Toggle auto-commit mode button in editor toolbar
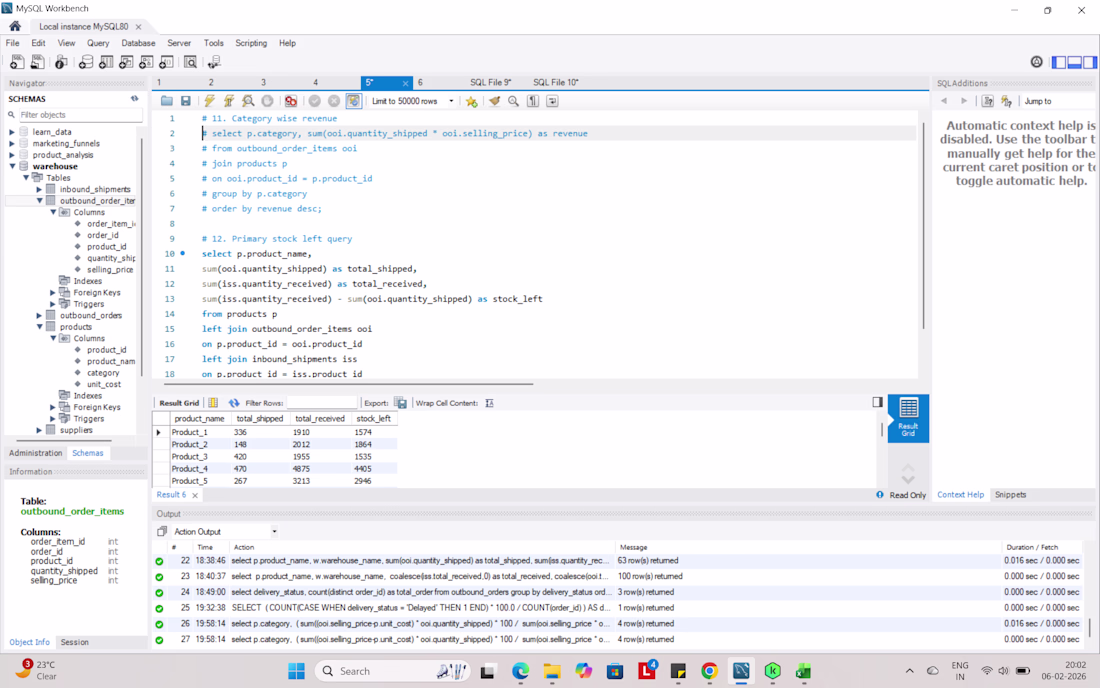 click(353, 101)
